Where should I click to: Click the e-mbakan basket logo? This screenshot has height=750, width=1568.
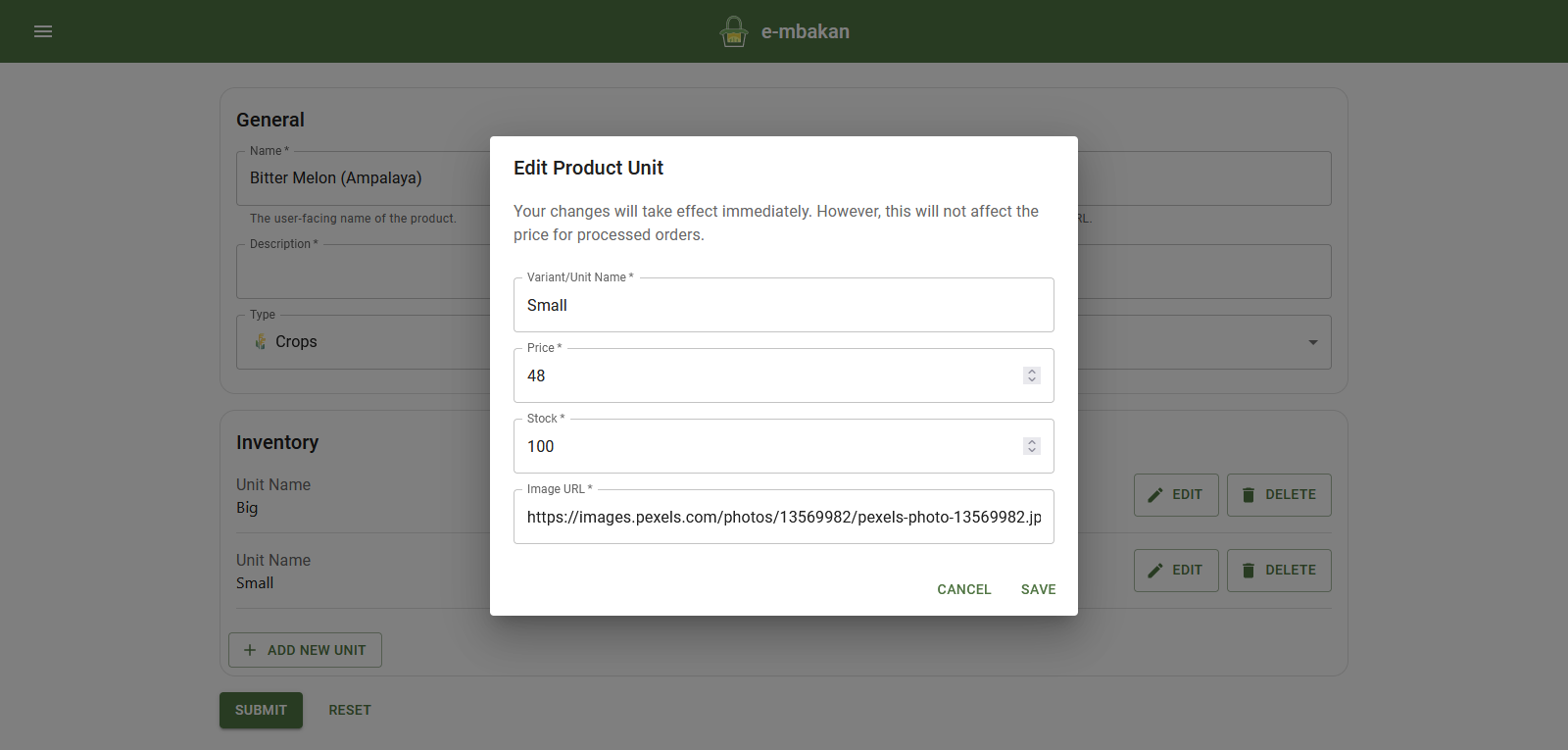pos(733,30)
